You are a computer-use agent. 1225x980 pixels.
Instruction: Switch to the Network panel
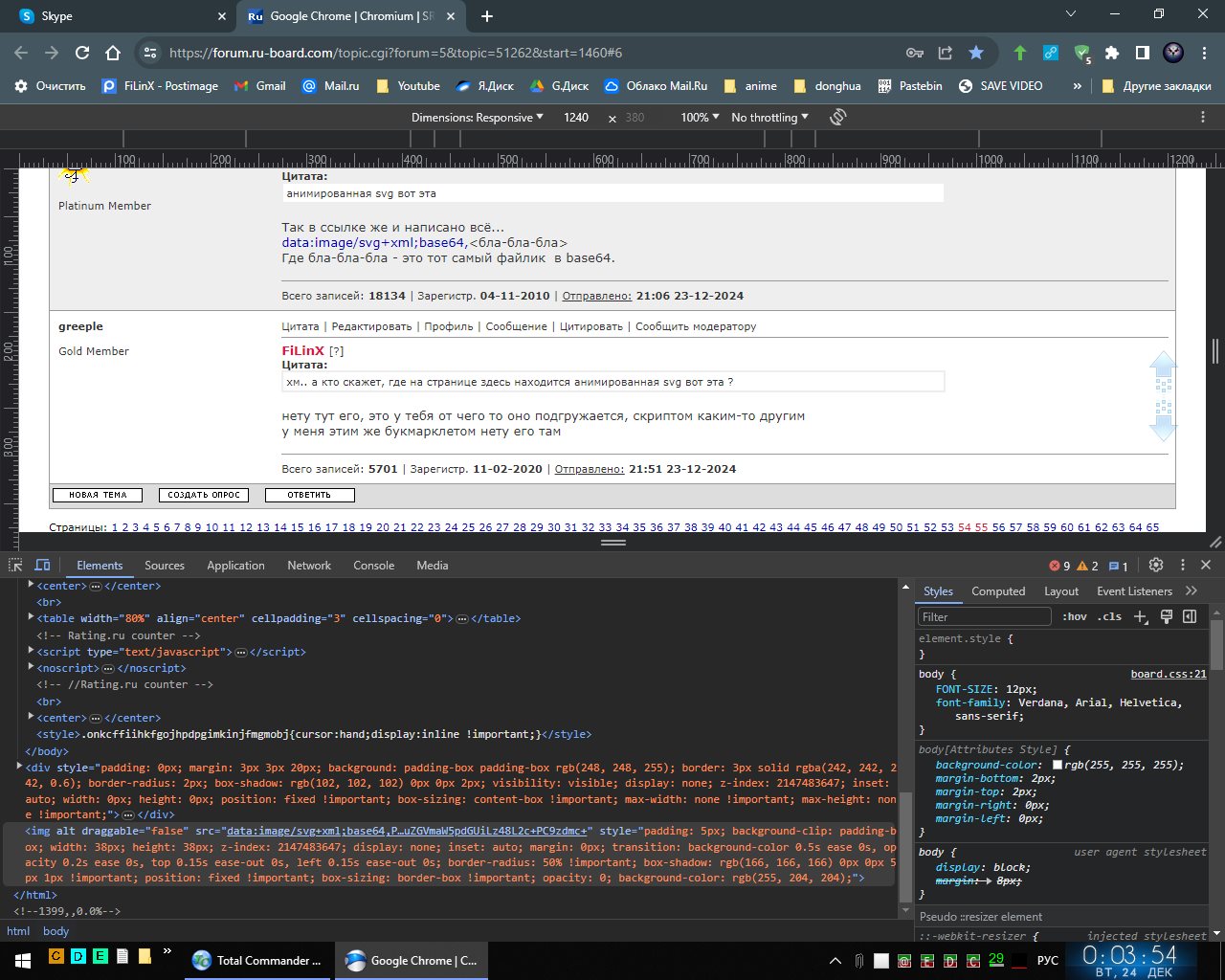(x=309, y=566)
